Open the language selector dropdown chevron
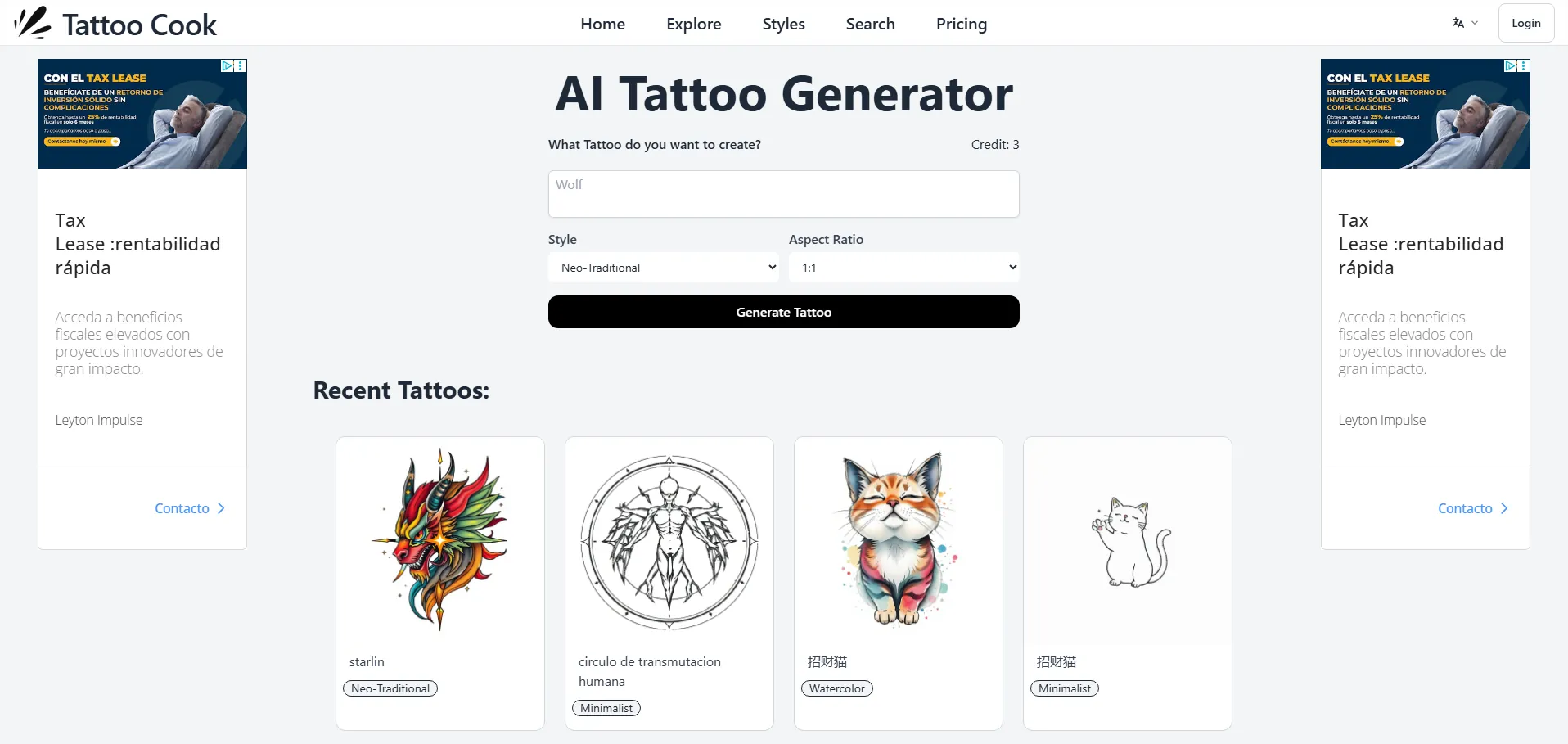Image resolution: width=1568 pixels, height=744 pixels. (x=1475, y=23)
